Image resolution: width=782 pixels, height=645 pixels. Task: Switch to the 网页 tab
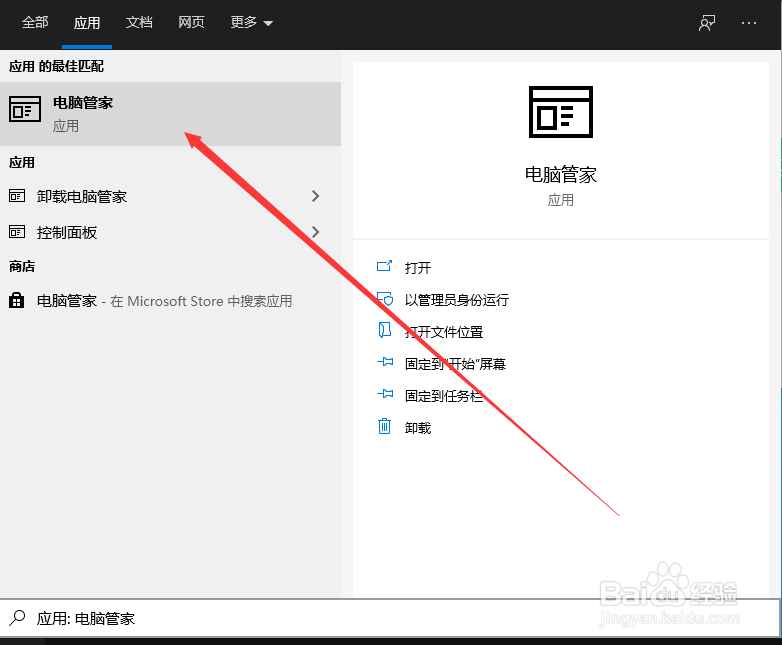(x=191, y=22)
